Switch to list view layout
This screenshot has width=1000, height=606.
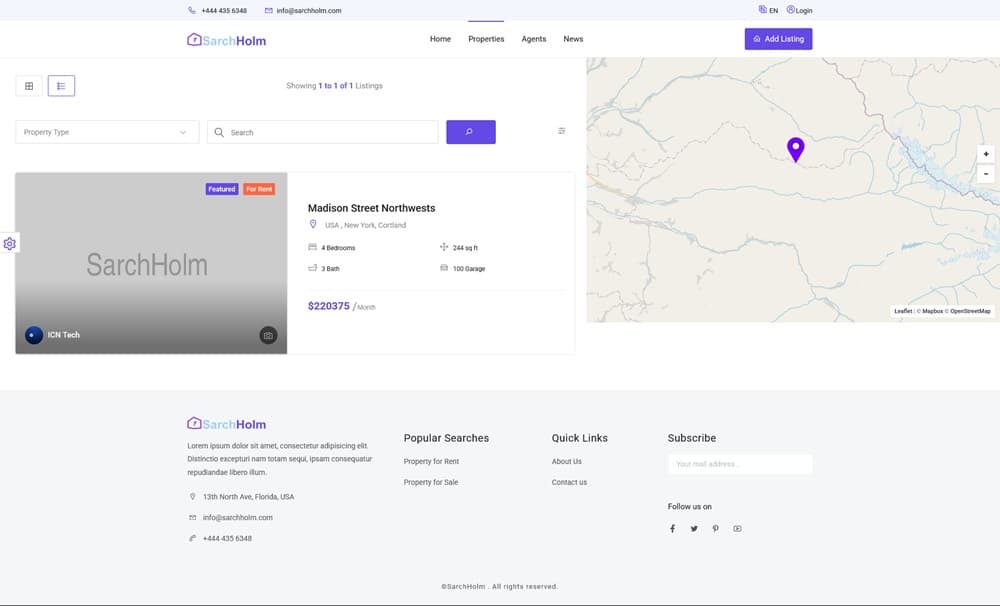tap(61, 86)
